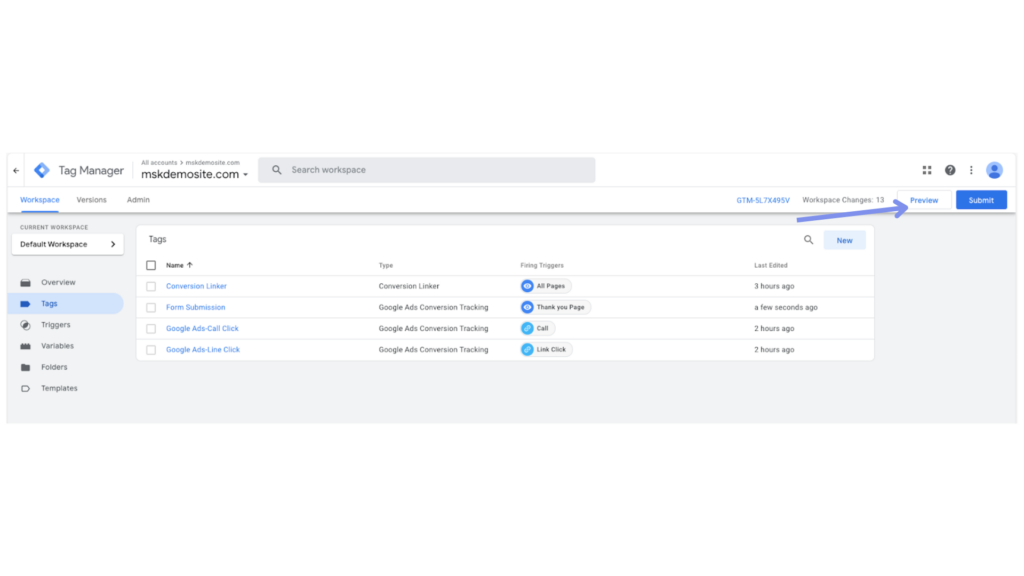This screenshot has width=1024, height=576.
Task: Focus the Search workspace input field
Action: 426,170
